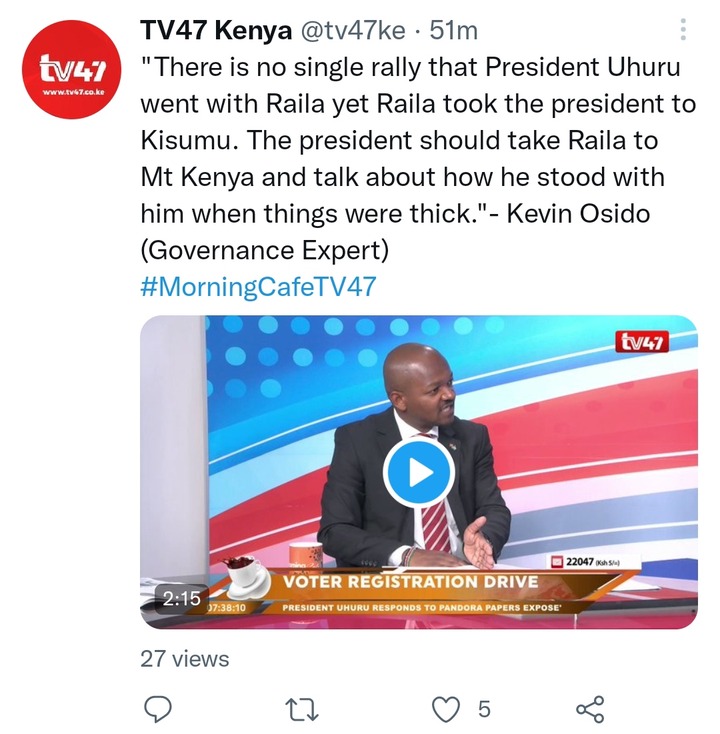The height and width of the screenshot is (734, 720).
Task: Click the reply speech bubble icon
Action: pyautogui.click(x=157, y=709)
